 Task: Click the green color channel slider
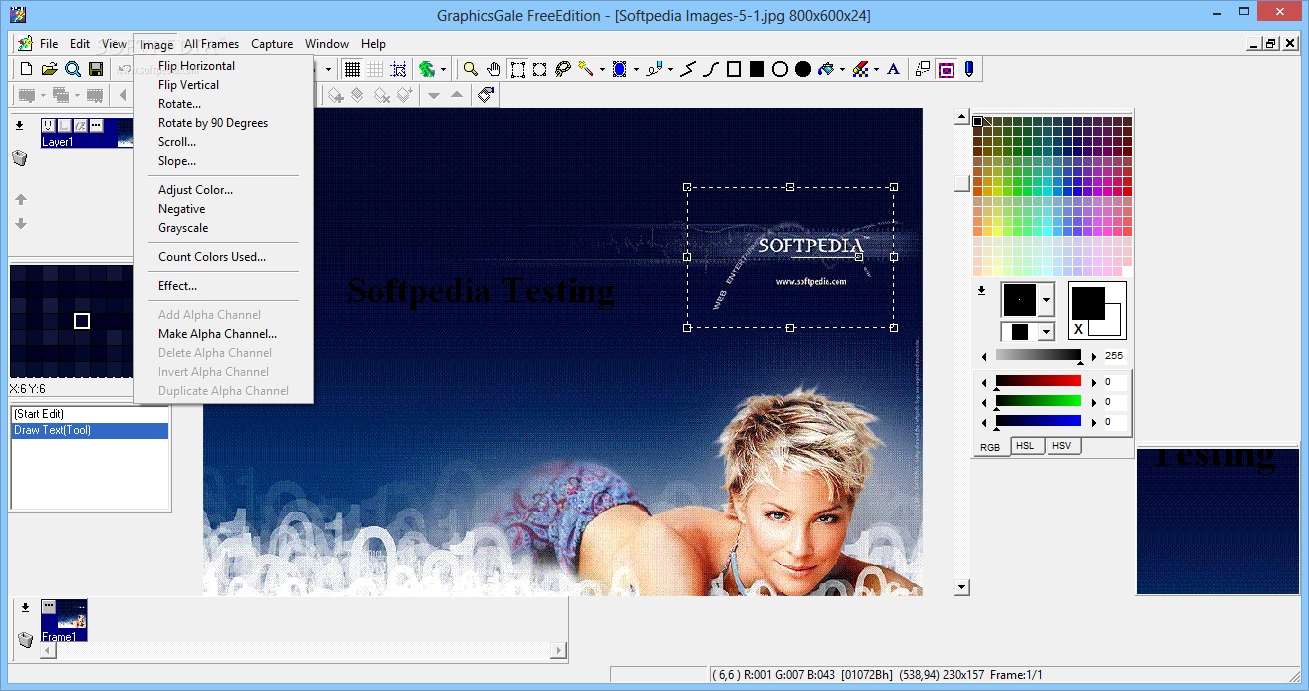[1038, 402]
